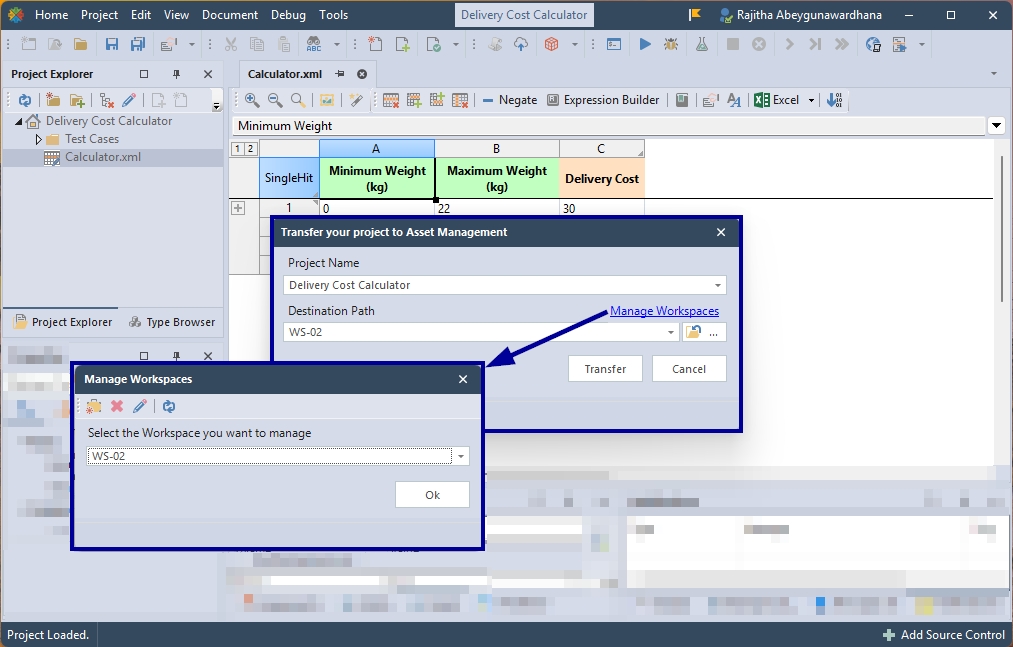Click the Save icon in main toolbar
This screenshot has height=647, width=1013.
coord(112,44)
